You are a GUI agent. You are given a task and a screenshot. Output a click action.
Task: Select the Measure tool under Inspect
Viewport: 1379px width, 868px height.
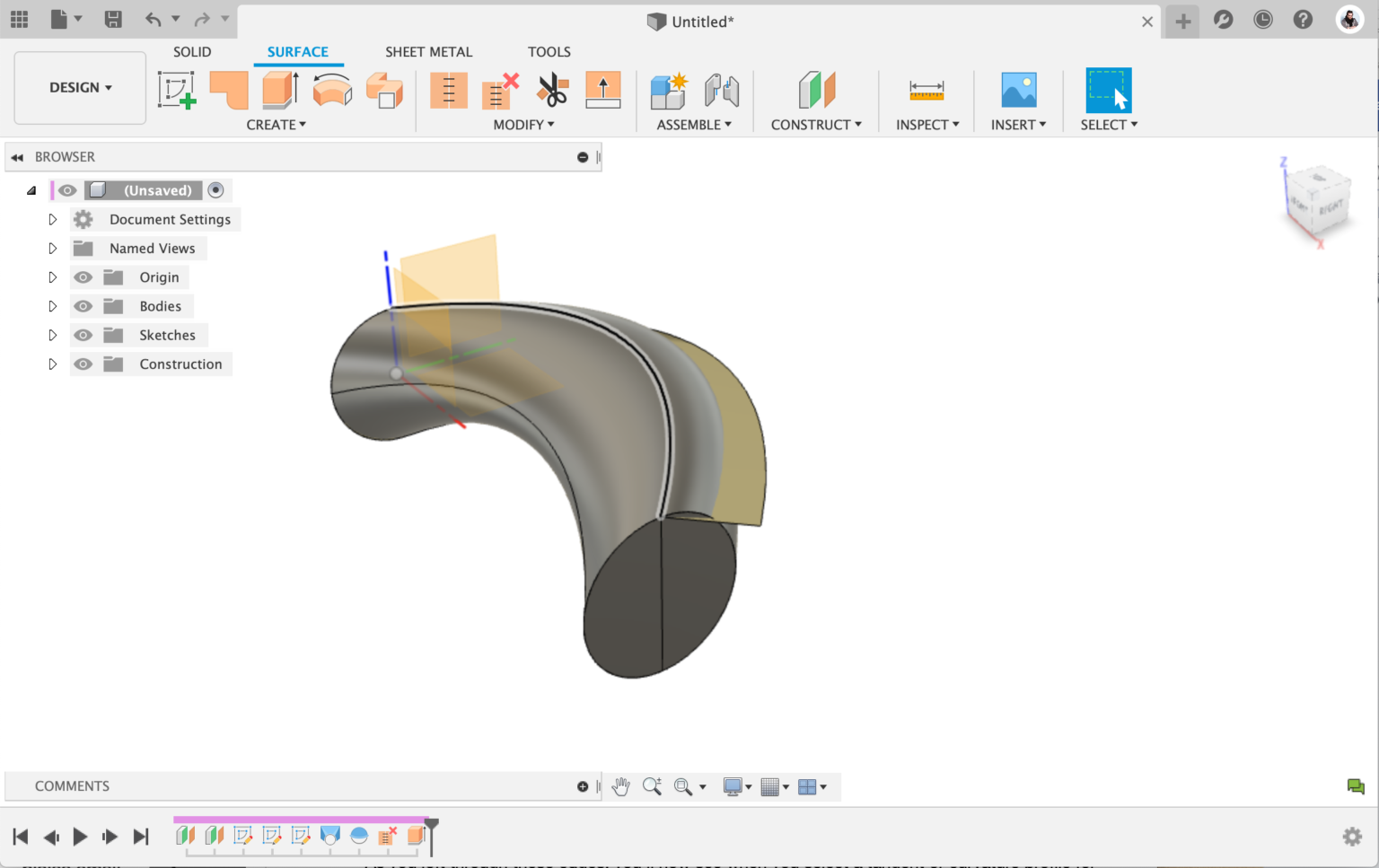click(x=926, y=90)
